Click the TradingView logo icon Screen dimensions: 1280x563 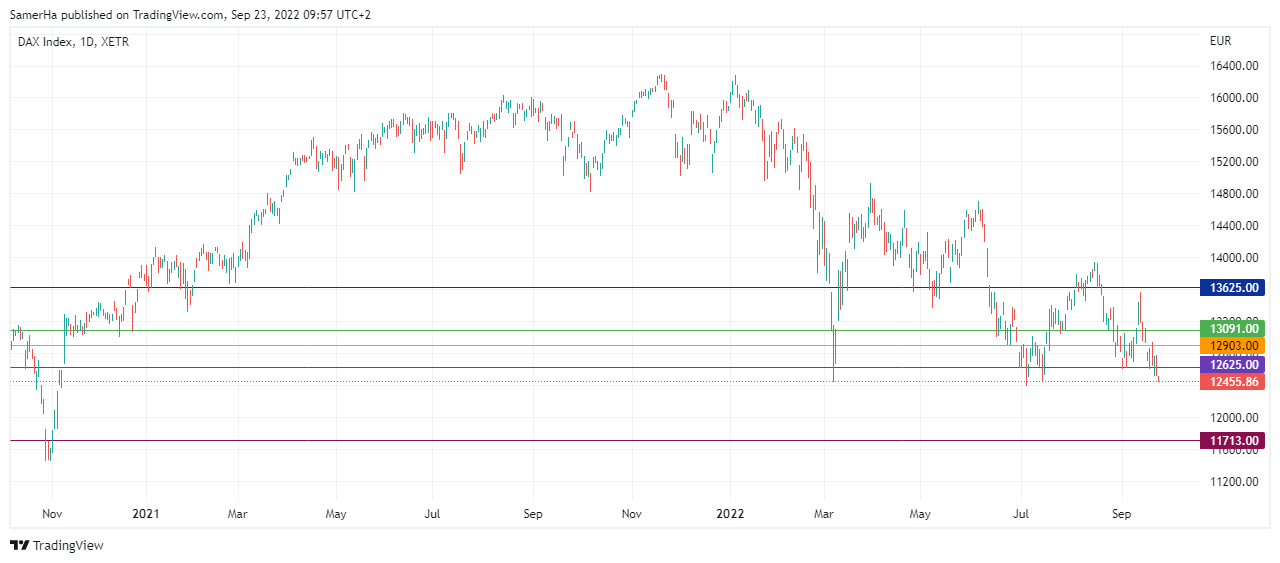pyautogui.click(x=19, y=545)
